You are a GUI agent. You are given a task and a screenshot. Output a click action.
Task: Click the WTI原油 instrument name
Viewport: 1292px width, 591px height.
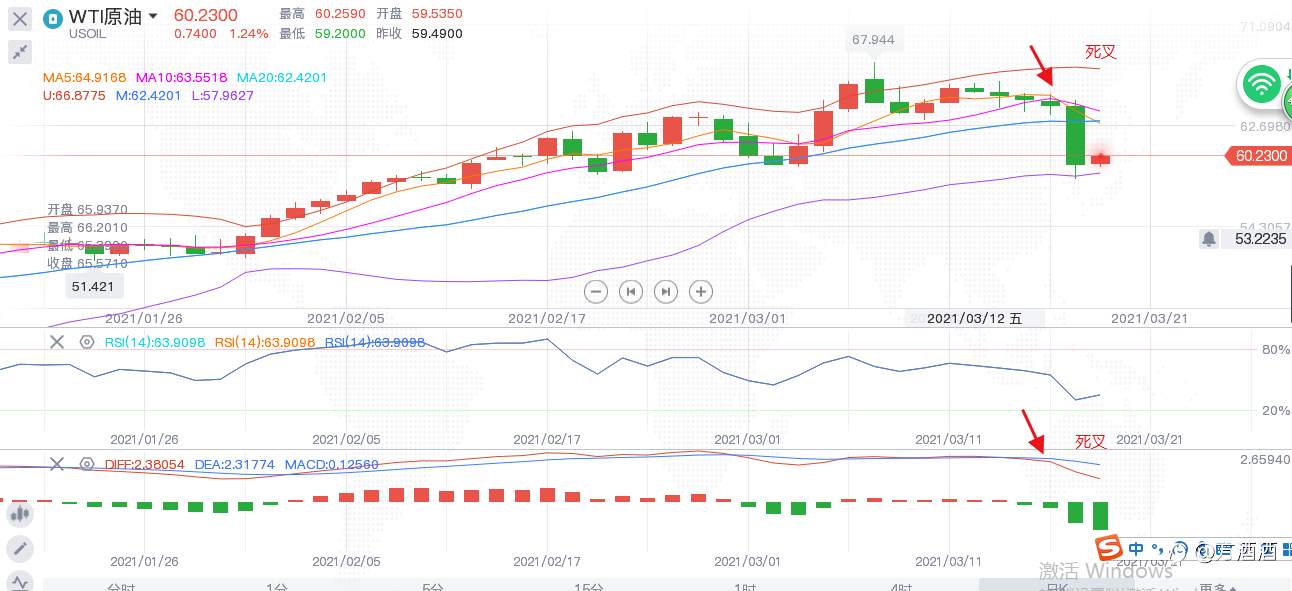coord(105,17)
